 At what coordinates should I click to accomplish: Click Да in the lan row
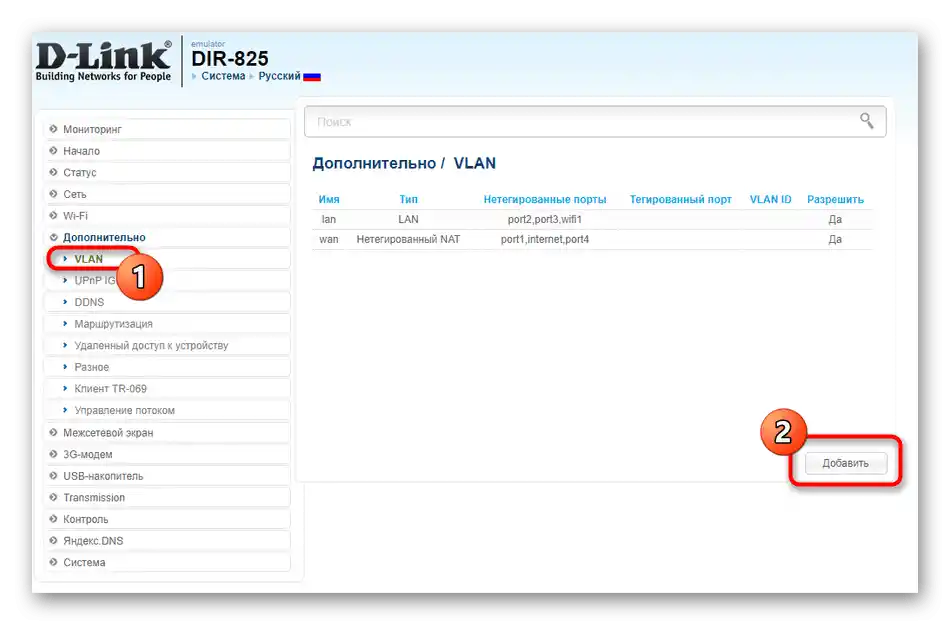tap(835, 219)
